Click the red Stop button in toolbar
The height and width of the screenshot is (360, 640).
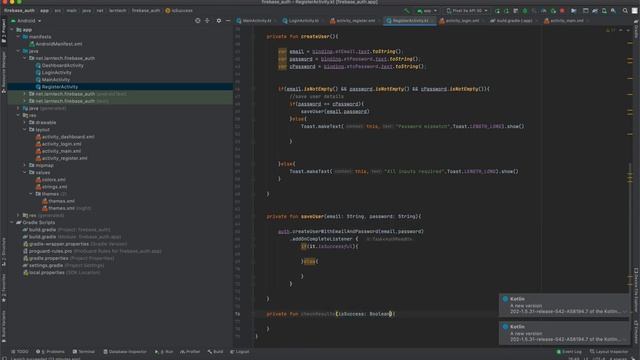click(562, 11)
